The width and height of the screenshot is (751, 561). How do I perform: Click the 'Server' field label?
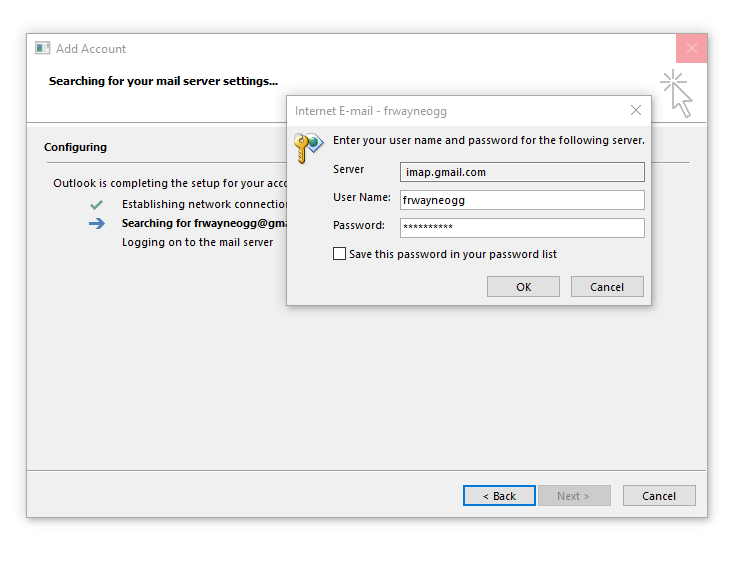[x=348, y=169]
